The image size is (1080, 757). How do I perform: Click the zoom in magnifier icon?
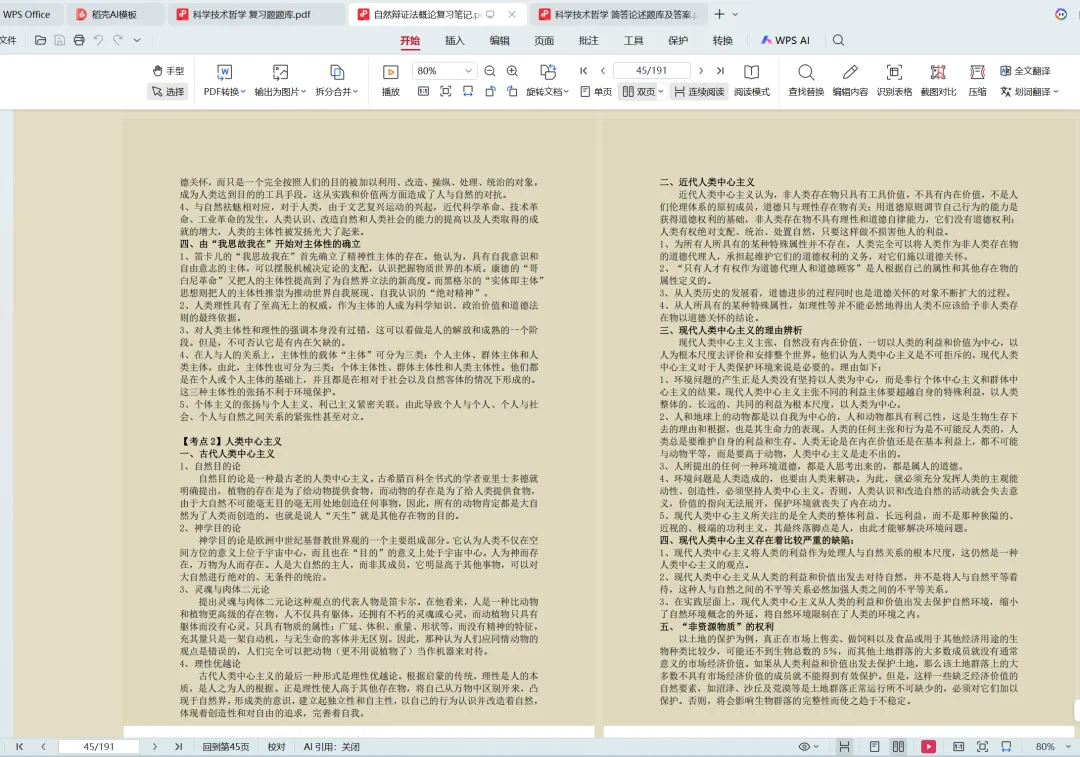pyautogui.click(x=512, y=71)
